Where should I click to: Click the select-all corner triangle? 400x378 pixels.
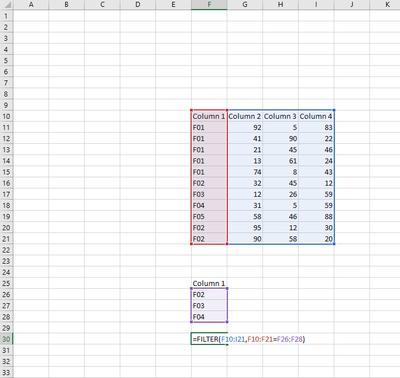[6, 5]
